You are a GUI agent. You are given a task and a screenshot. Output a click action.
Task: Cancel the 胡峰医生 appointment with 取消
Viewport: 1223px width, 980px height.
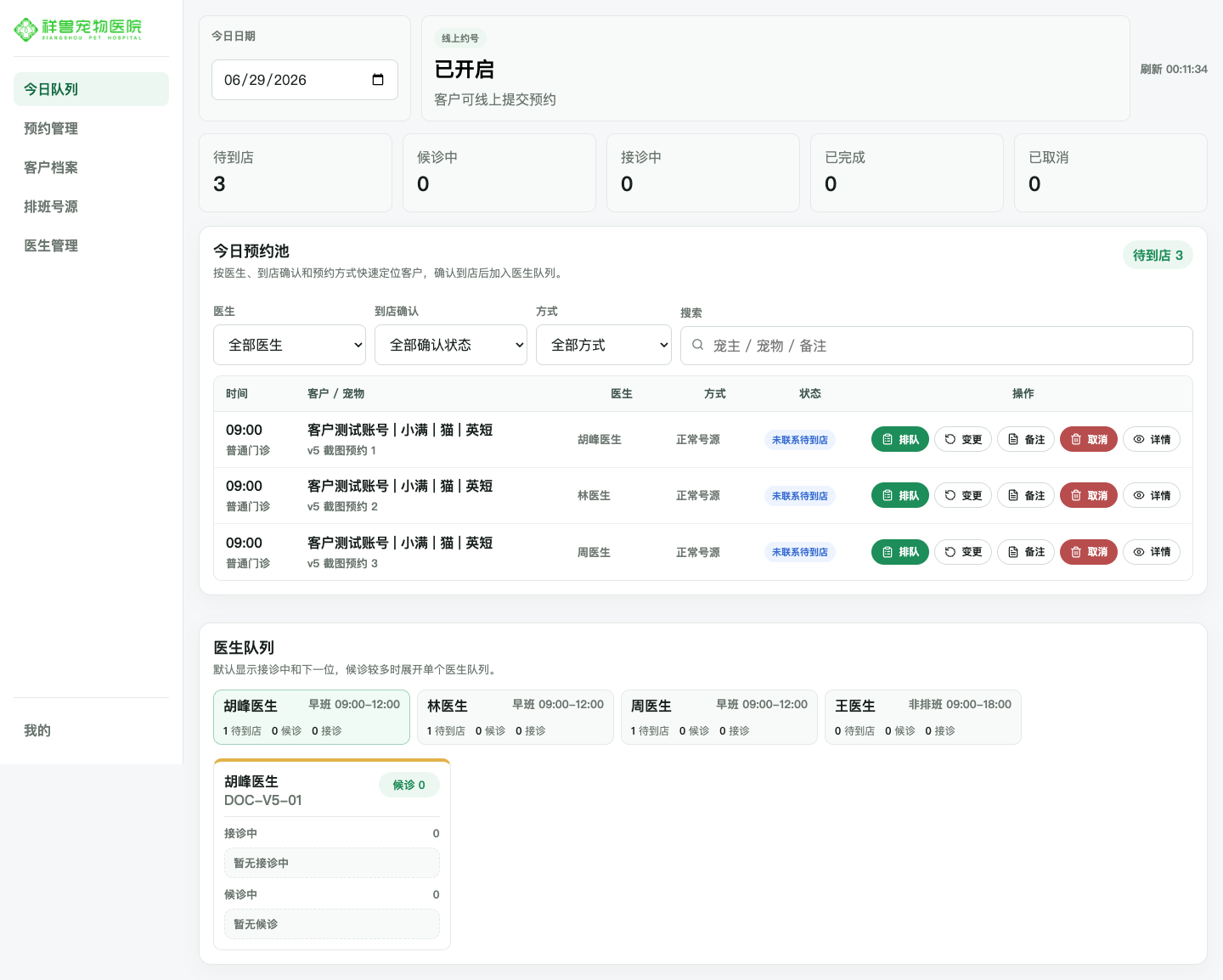(x=1089, y=439)
